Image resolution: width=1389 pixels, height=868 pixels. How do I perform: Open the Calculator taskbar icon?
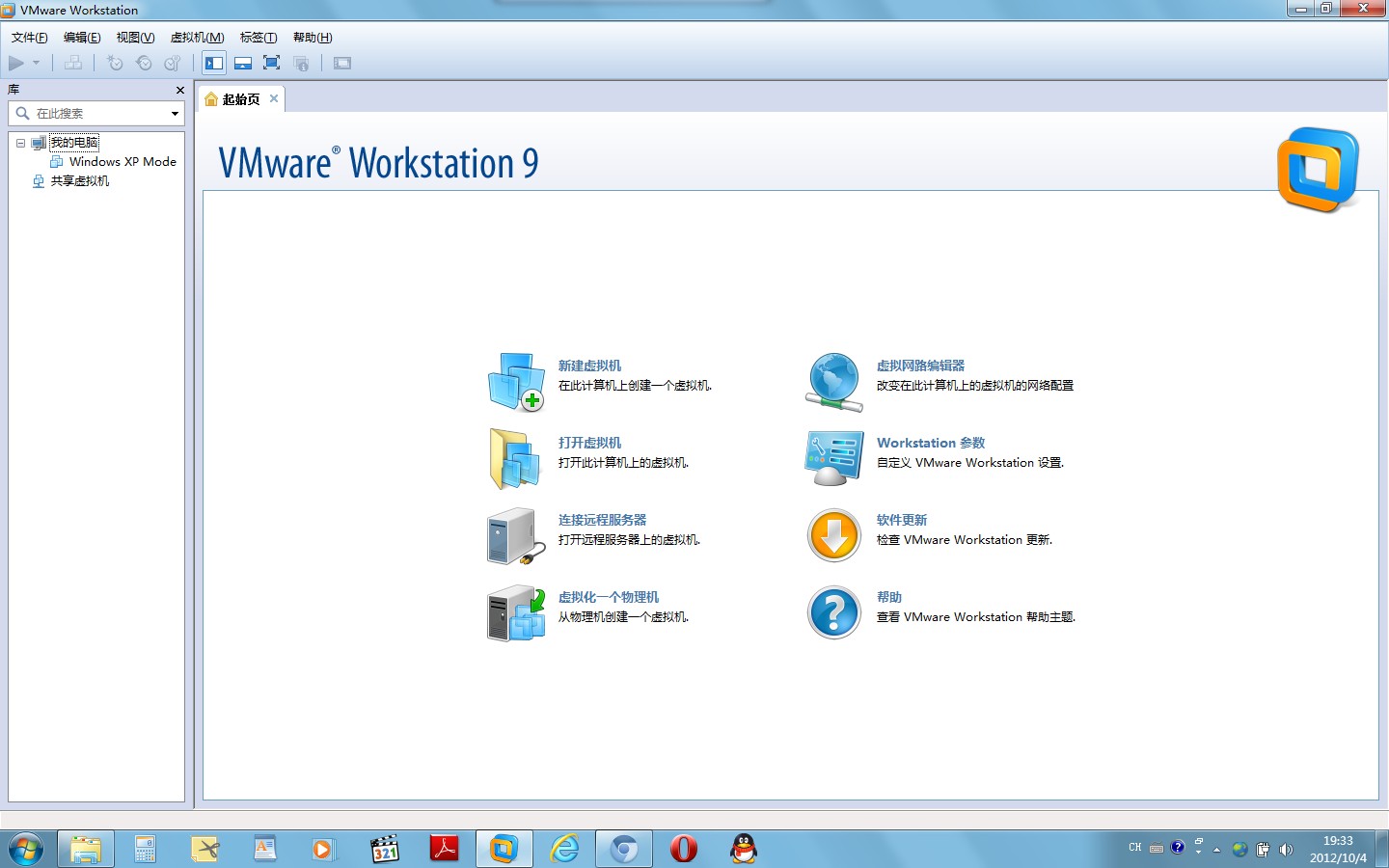pos(145,849)
